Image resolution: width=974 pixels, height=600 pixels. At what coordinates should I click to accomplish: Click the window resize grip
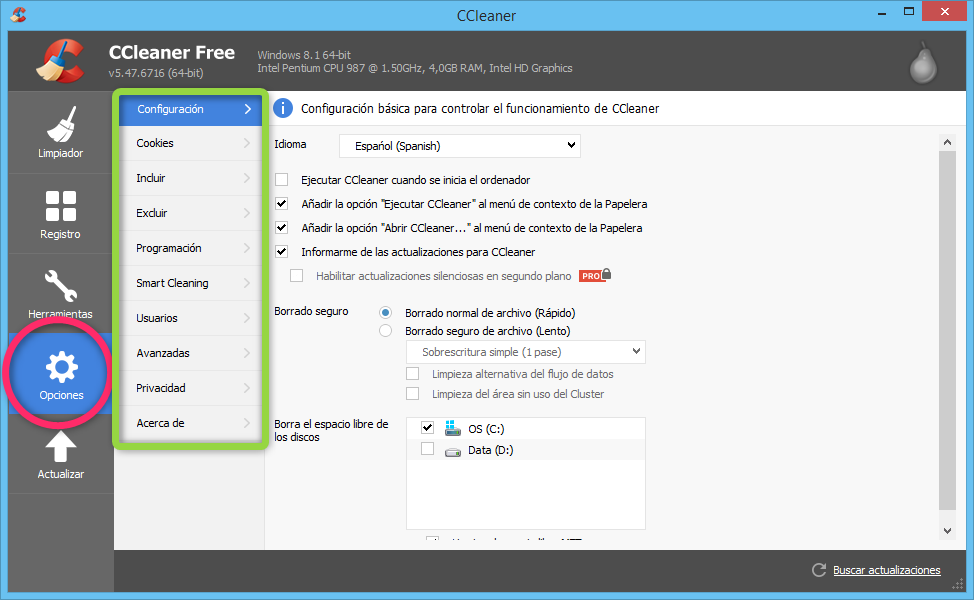[958, 584]
